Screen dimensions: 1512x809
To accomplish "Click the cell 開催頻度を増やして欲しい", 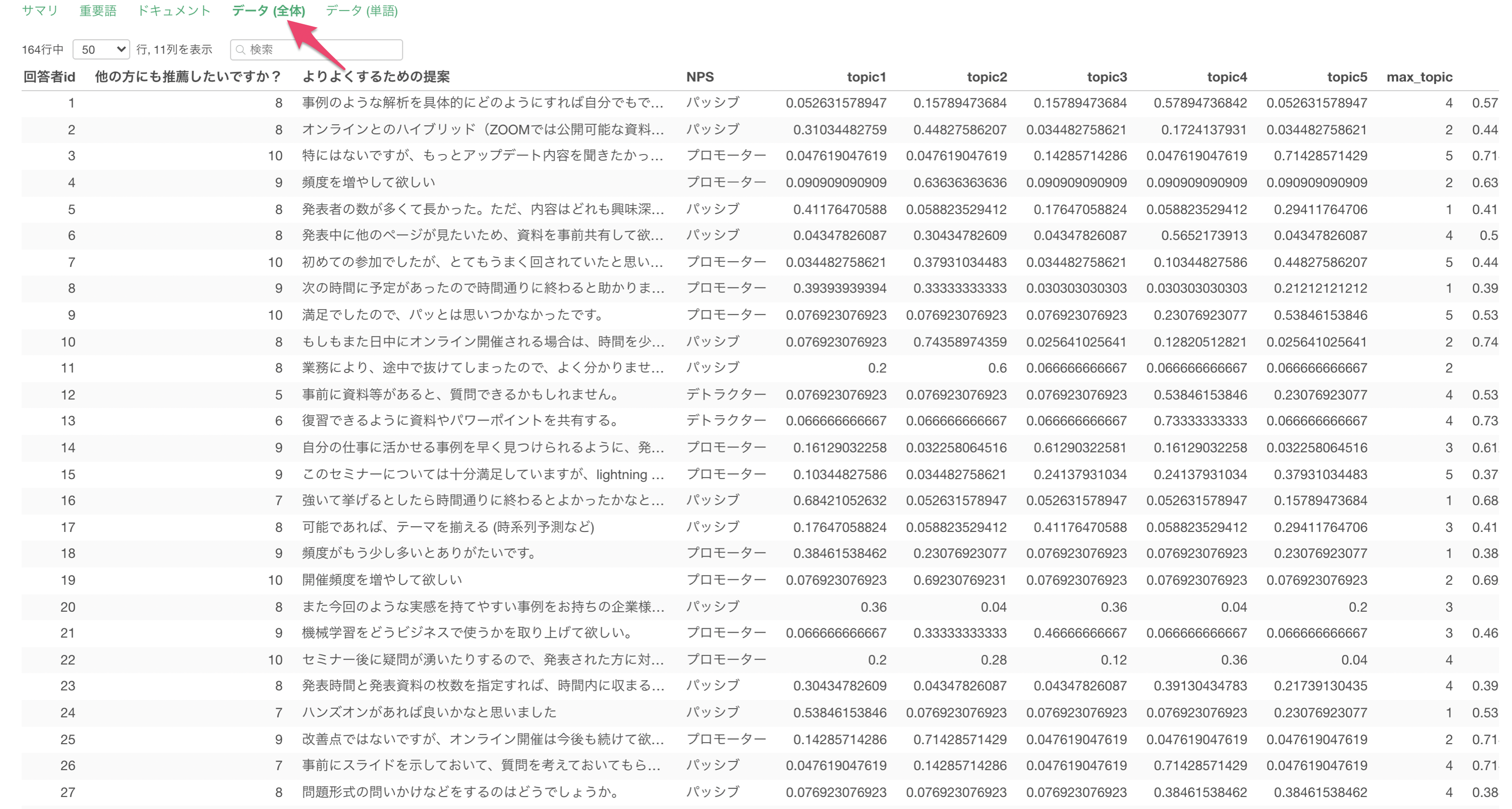I will 382,580.
